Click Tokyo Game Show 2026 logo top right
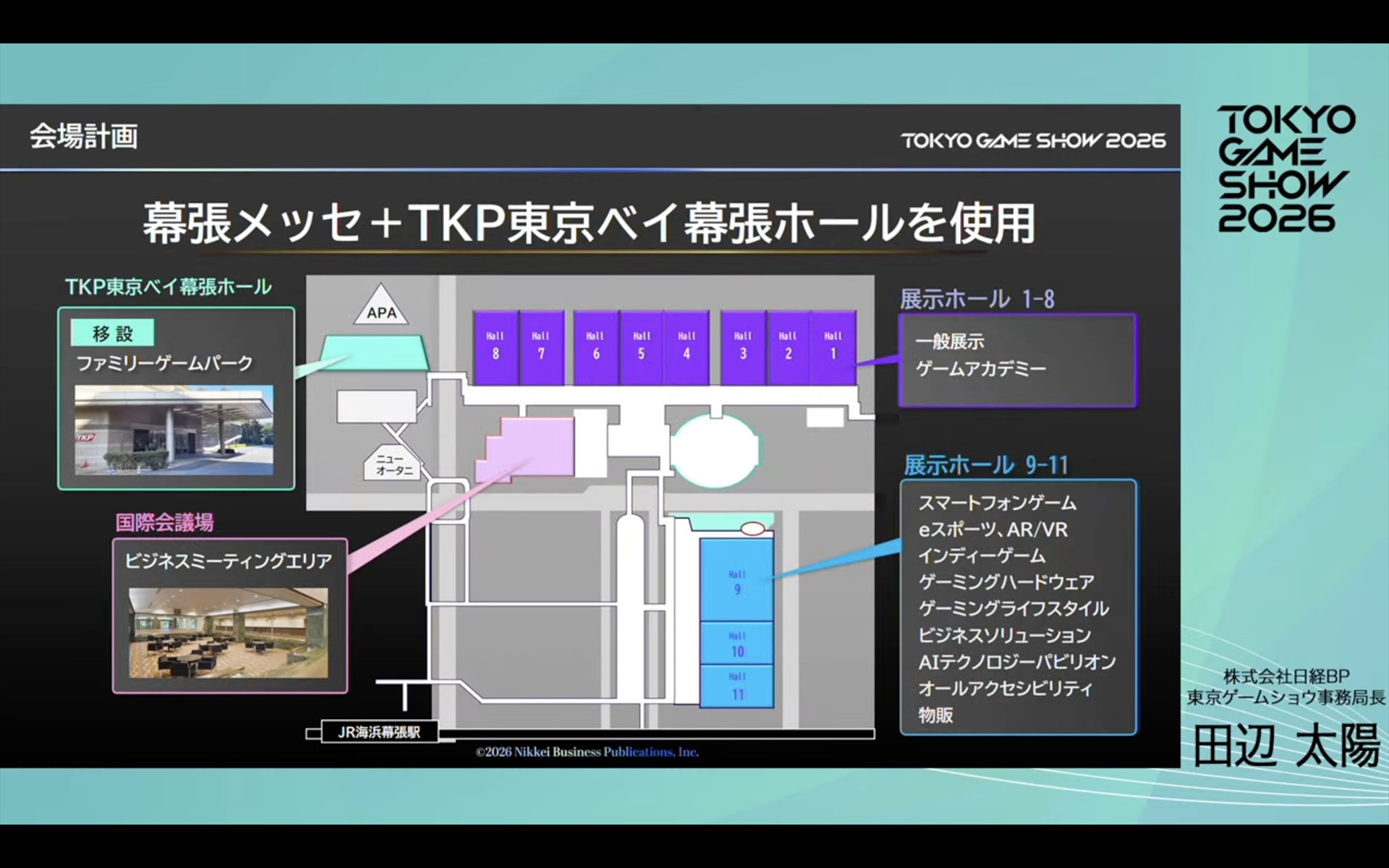Screen dimensions: 1389x868 click(1286, 169)
